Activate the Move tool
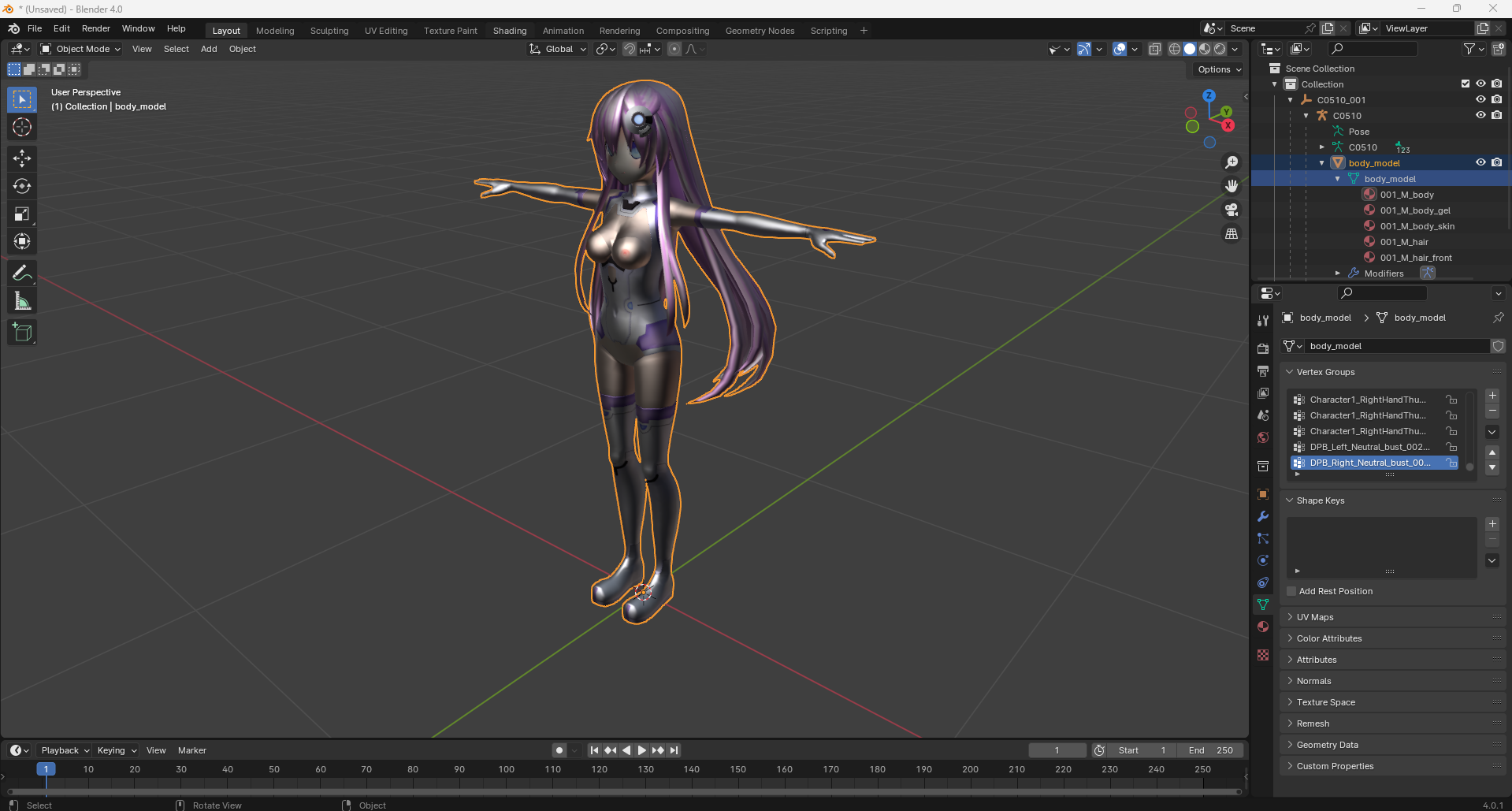Screen dimensions: 1512x811 (22, 158)
